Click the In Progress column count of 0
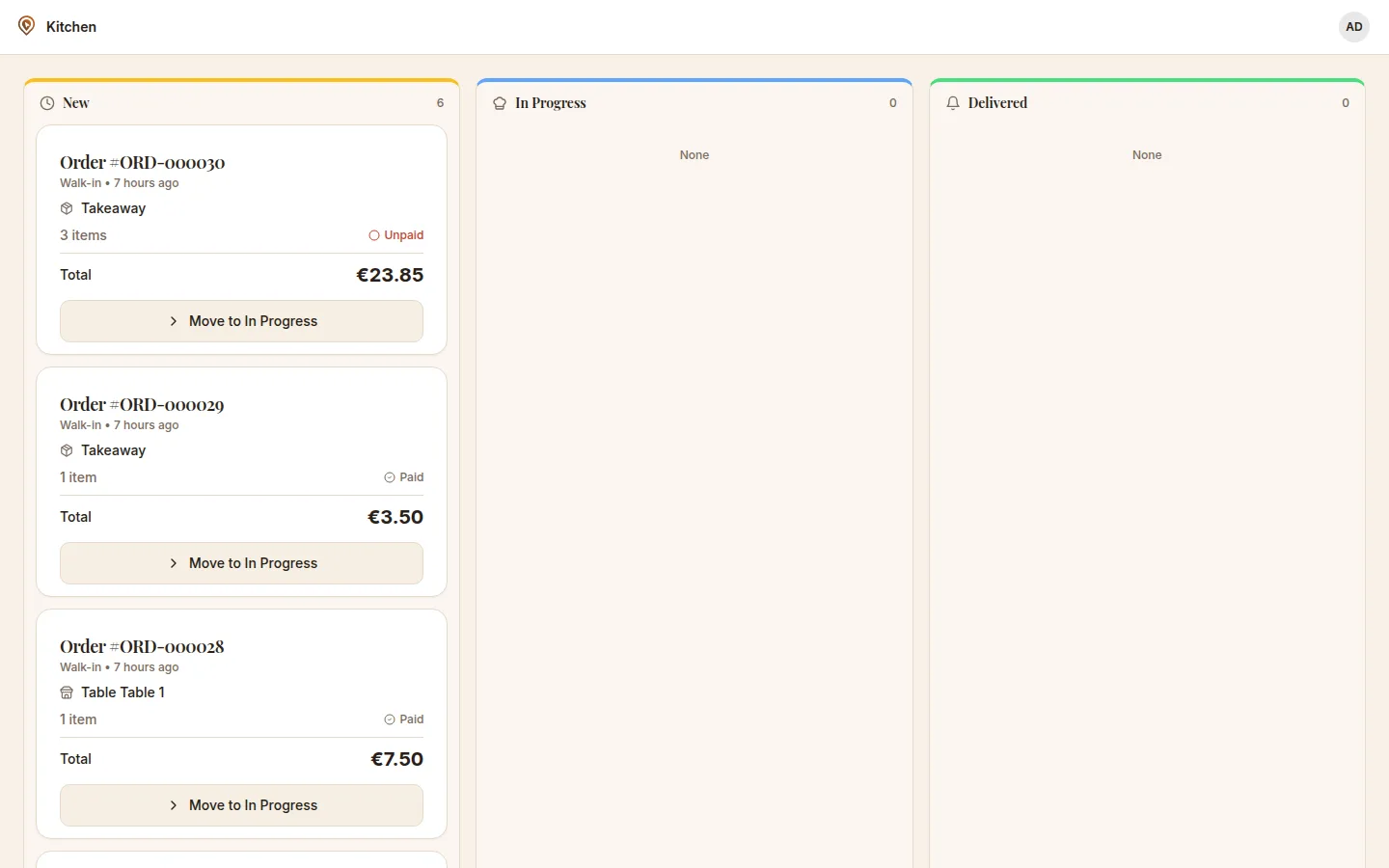Viewport: 1389px width, 868px height. point(893,103)
